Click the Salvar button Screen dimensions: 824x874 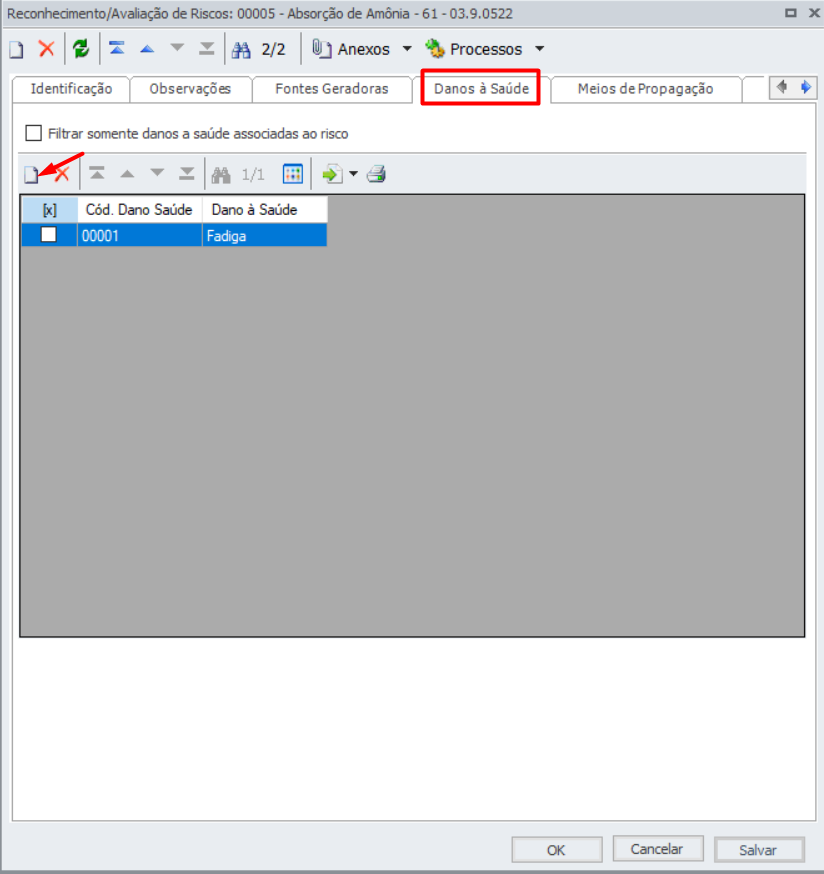pyautogui.click(x=758, y=850)
